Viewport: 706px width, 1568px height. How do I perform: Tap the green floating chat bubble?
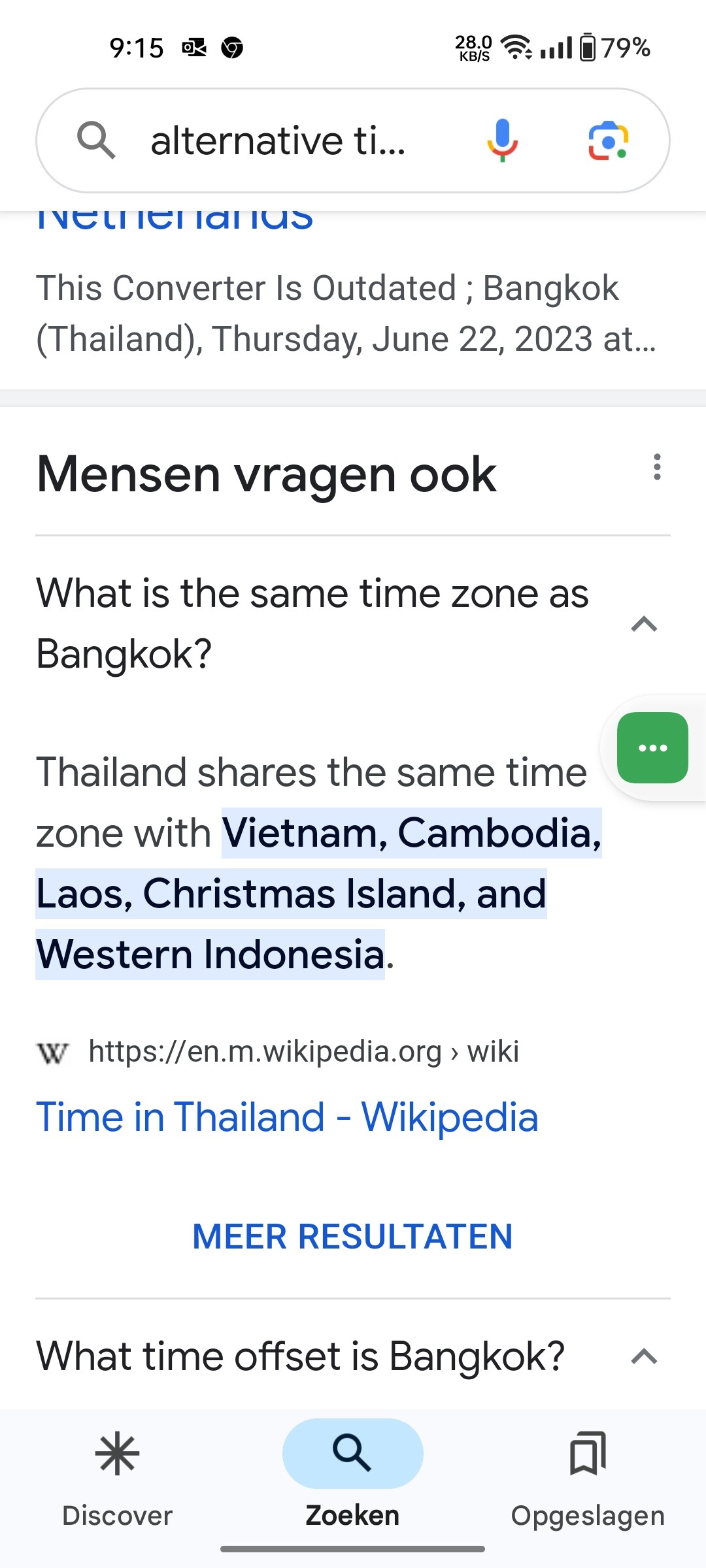(x=652, y=747)
